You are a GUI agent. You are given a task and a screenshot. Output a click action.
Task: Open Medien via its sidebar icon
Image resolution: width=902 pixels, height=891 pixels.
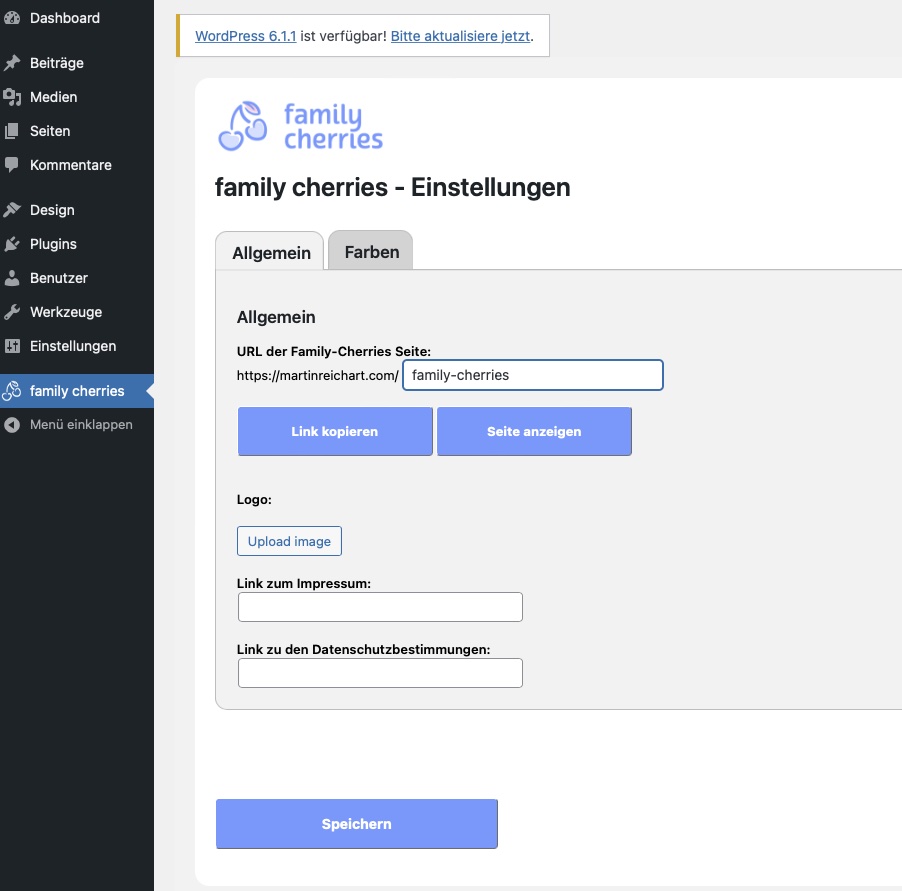(x=12, y=97)
